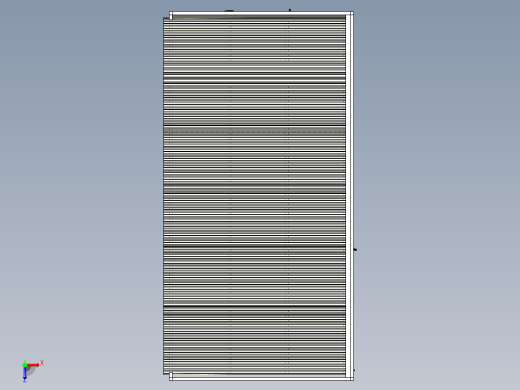Click the green Y axis dot of the triad
The image size is (520, 390).
click(25, 365)
